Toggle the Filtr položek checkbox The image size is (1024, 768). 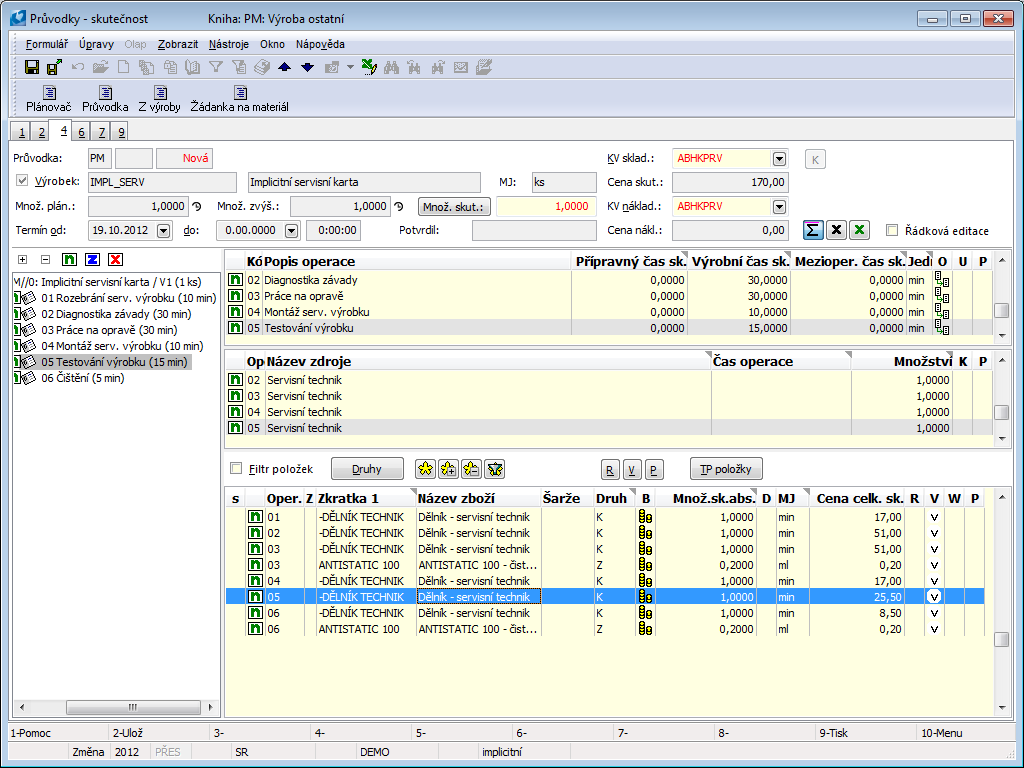236,468
